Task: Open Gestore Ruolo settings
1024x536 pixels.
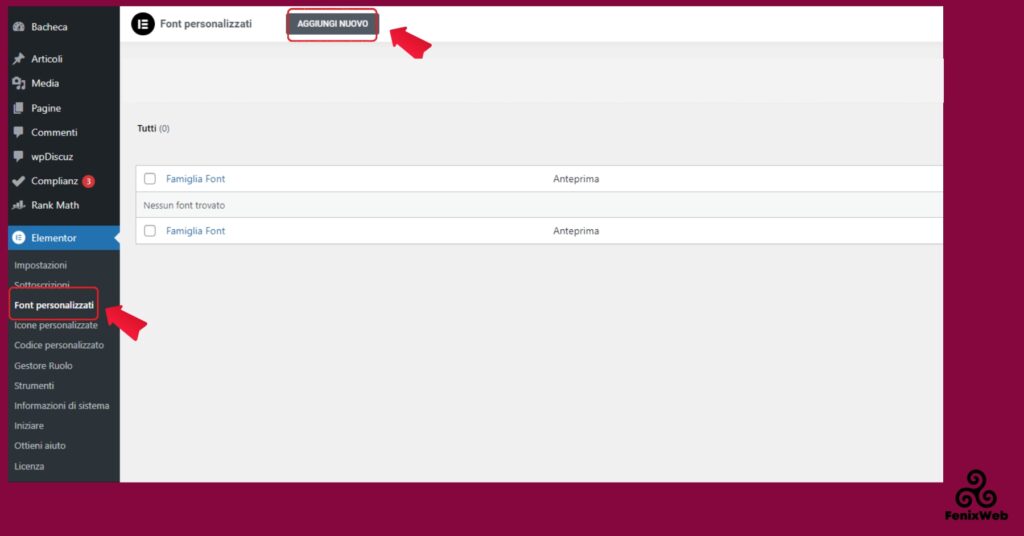Action: (43, 366)
